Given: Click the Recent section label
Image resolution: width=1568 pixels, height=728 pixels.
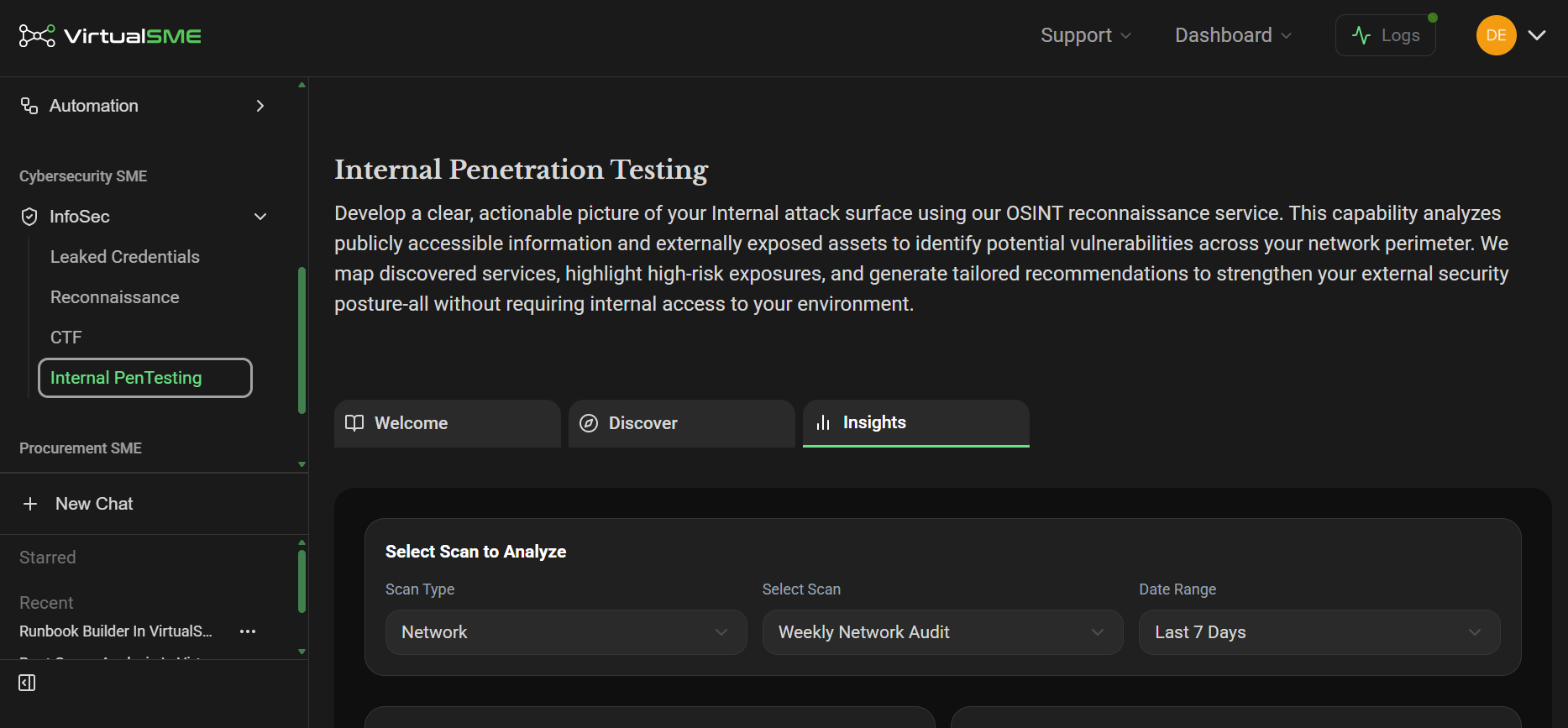Looking at the screenshot, I should tap(46, 603).
